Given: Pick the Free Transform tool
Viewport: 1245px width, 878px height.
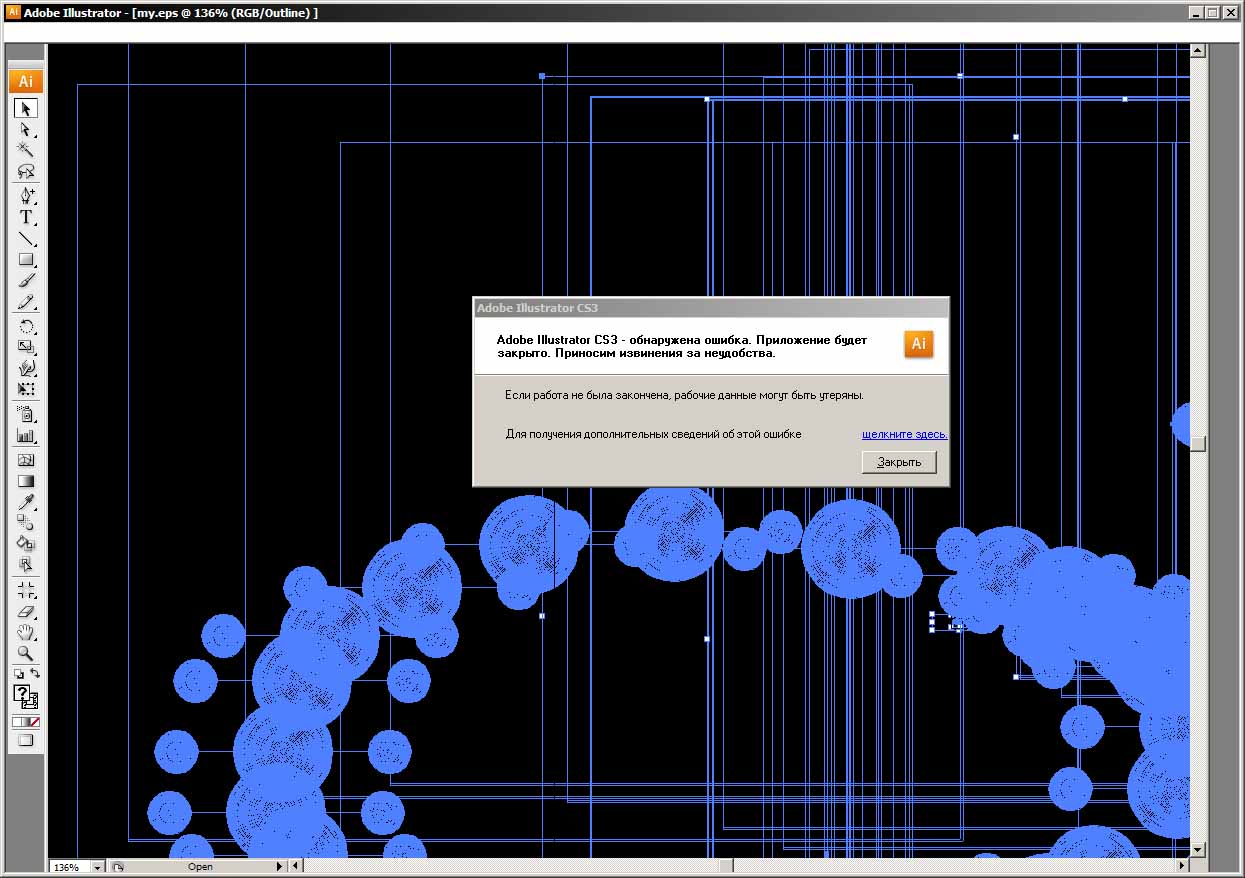Looking at the screenshot, I should pos(26,390).
